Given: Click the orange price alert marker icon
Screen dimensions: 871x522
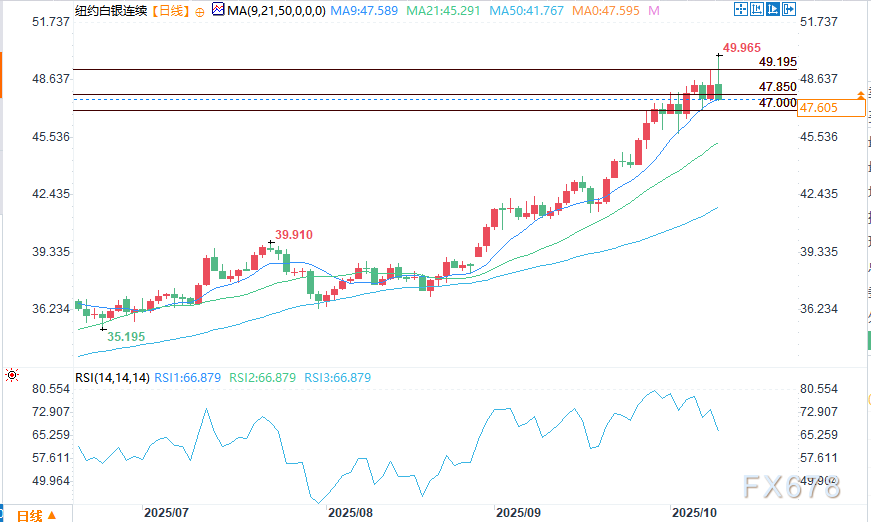Looking at the screenshot, I should pos(860,93).
